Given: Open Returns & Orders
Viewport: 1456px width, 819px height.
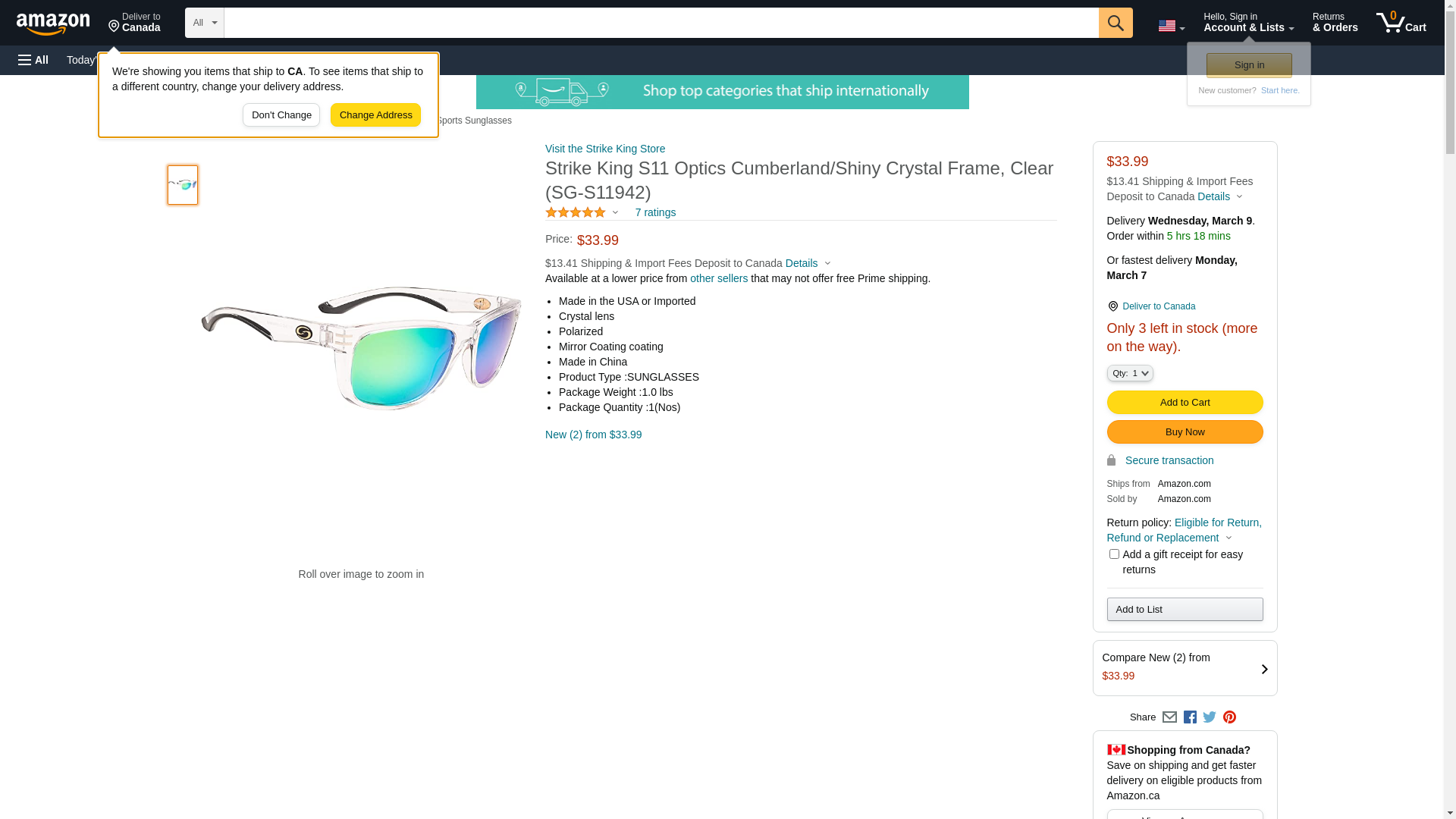Looking at the screenshot, I should coord(1335,23).
